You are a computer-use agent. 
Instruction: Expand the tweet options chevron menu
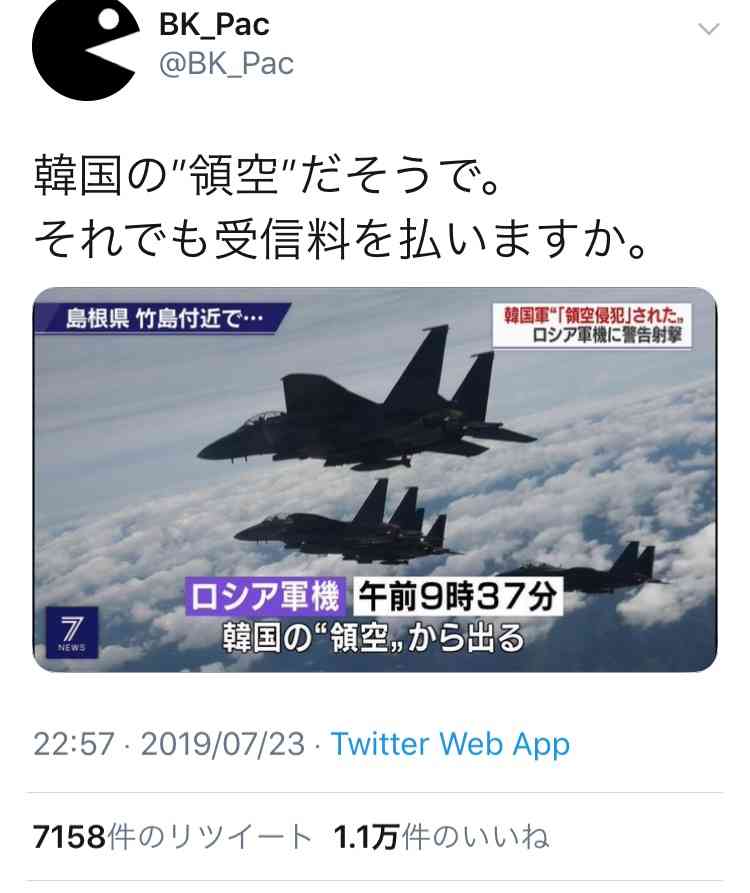[x=708, y=28]
